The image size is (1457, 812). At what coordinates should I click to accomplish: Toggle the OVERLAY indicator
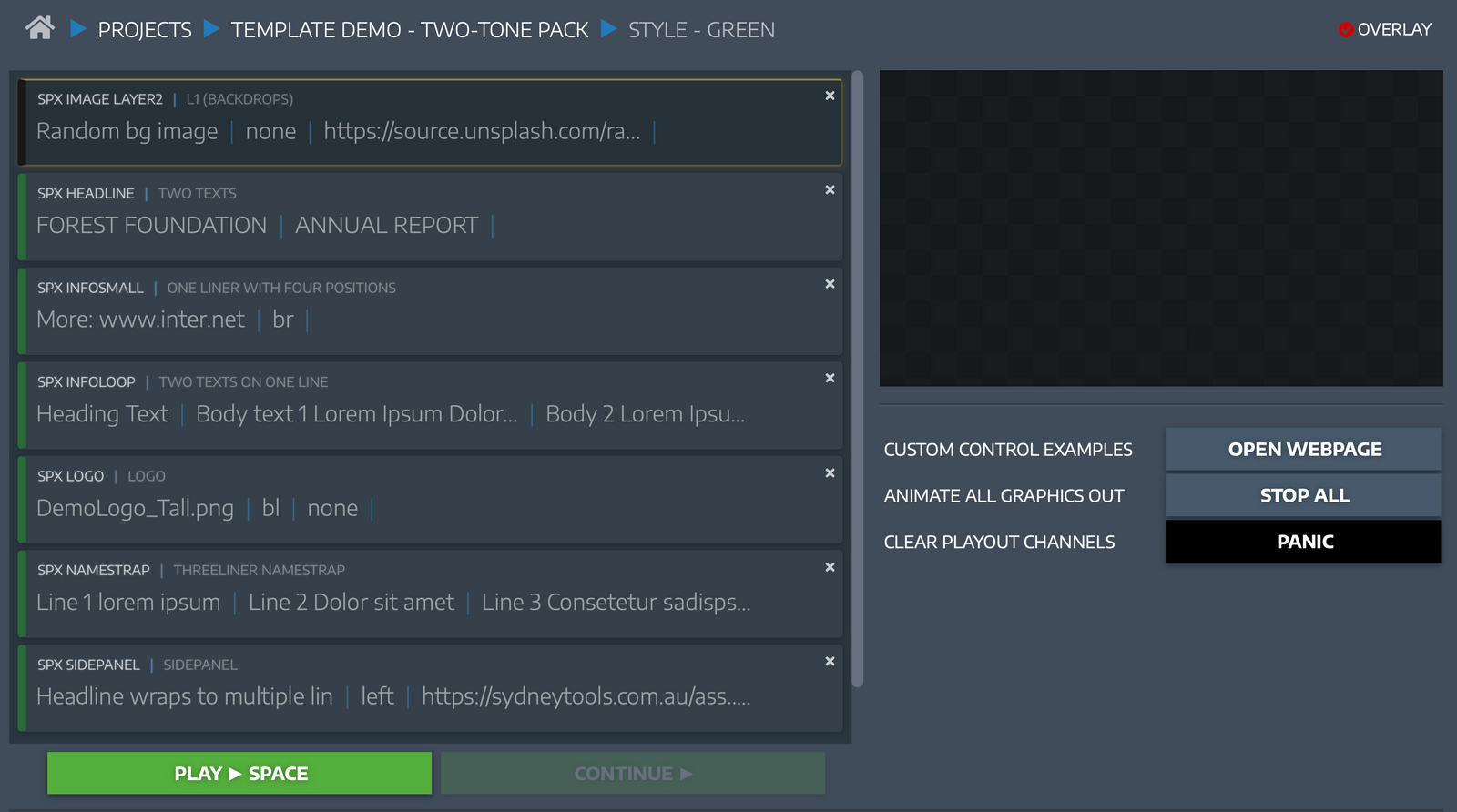tap(1384, 29)
